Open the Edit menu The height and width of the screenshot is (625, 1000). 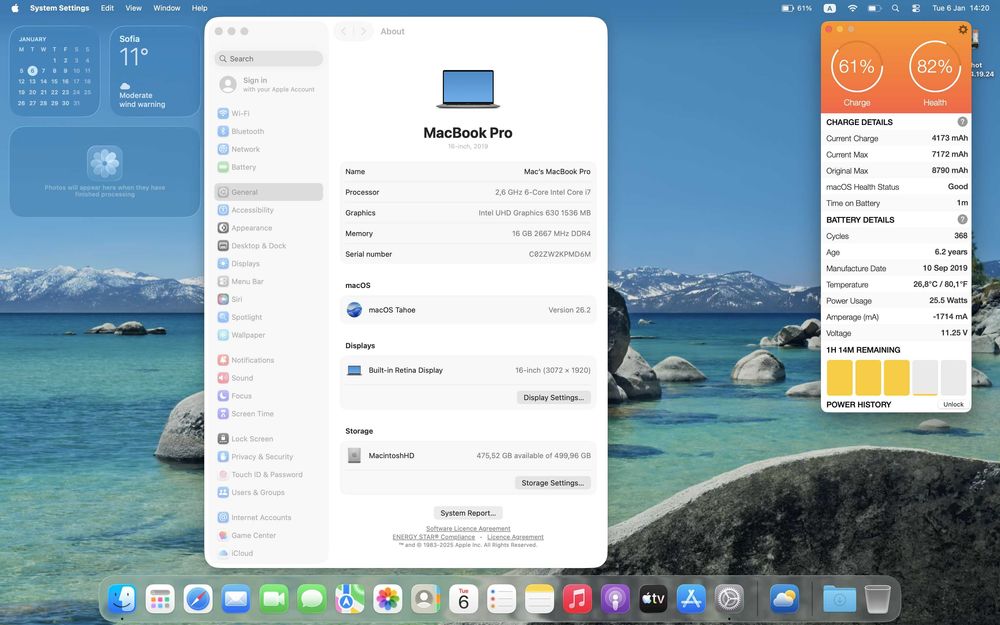pos(107,8)
